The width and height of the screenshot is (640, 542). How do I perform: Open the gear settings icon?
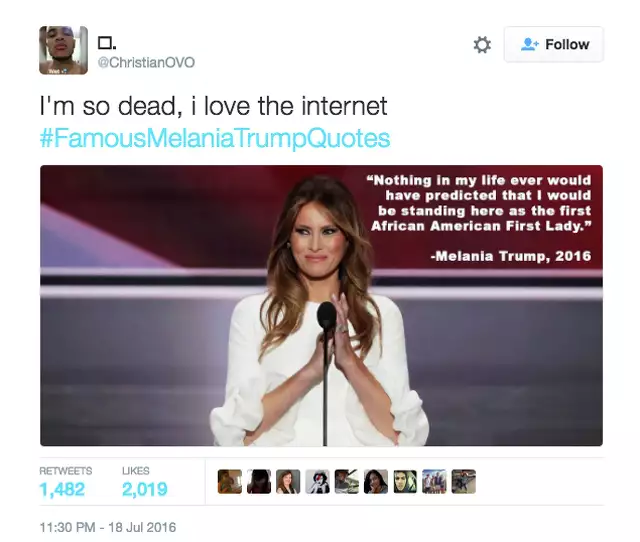[482, 44]
